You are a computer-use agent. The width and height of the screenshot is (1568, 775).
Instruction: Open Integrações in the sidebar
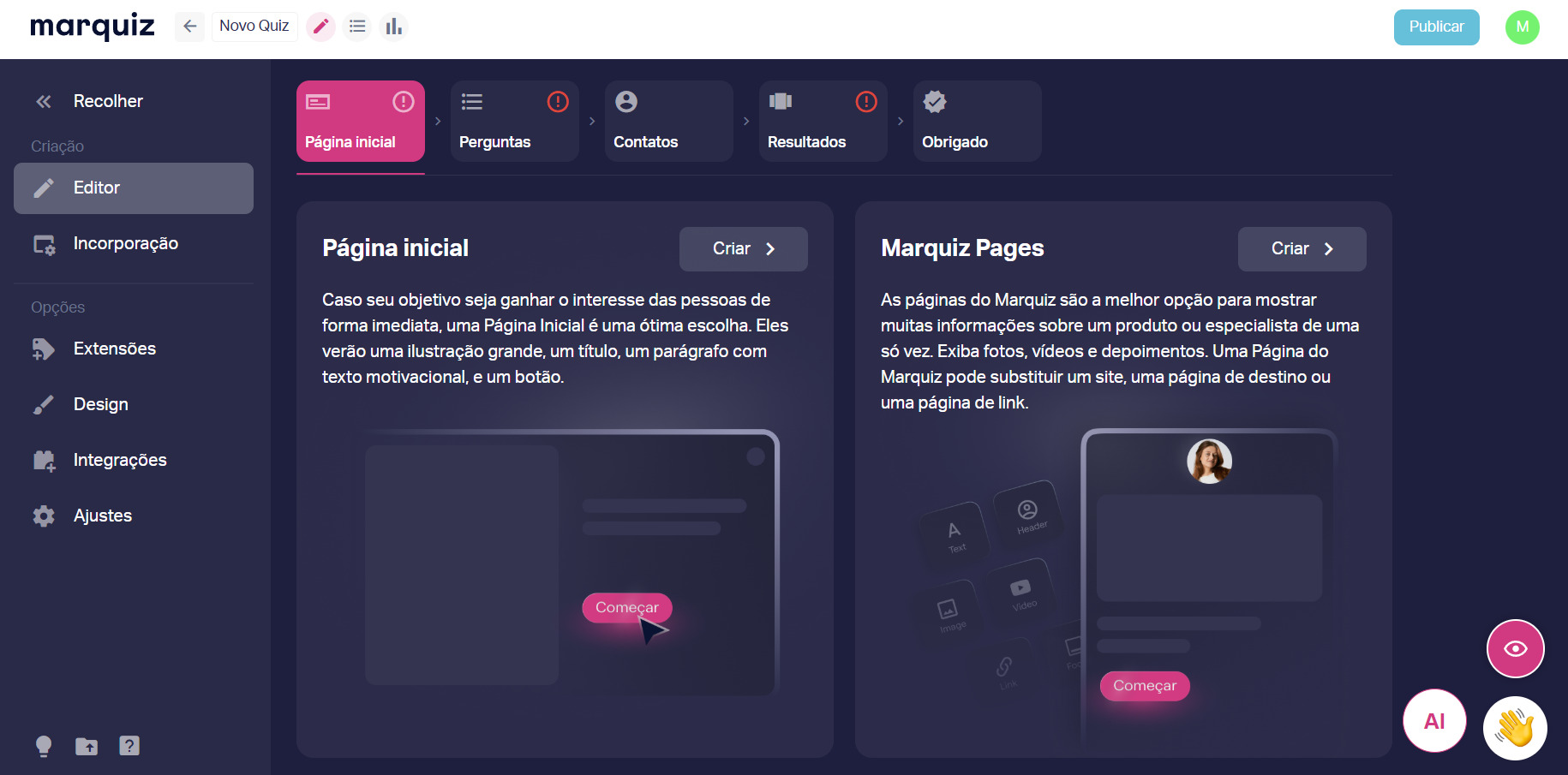point(134,460)
